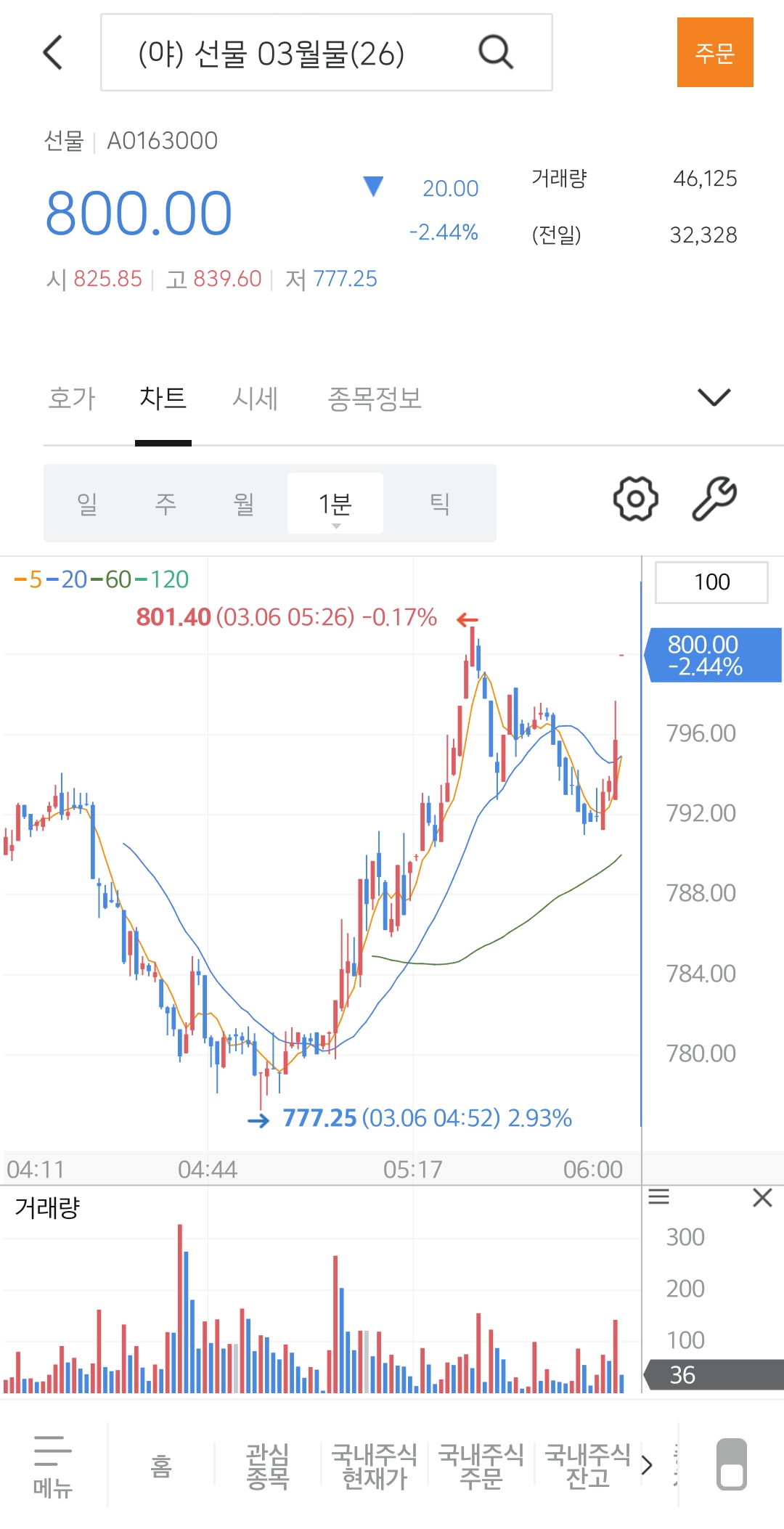This screenshot has height=1529, width=784.
Task: Expand the tab section chevron
Action: point(714,397)
